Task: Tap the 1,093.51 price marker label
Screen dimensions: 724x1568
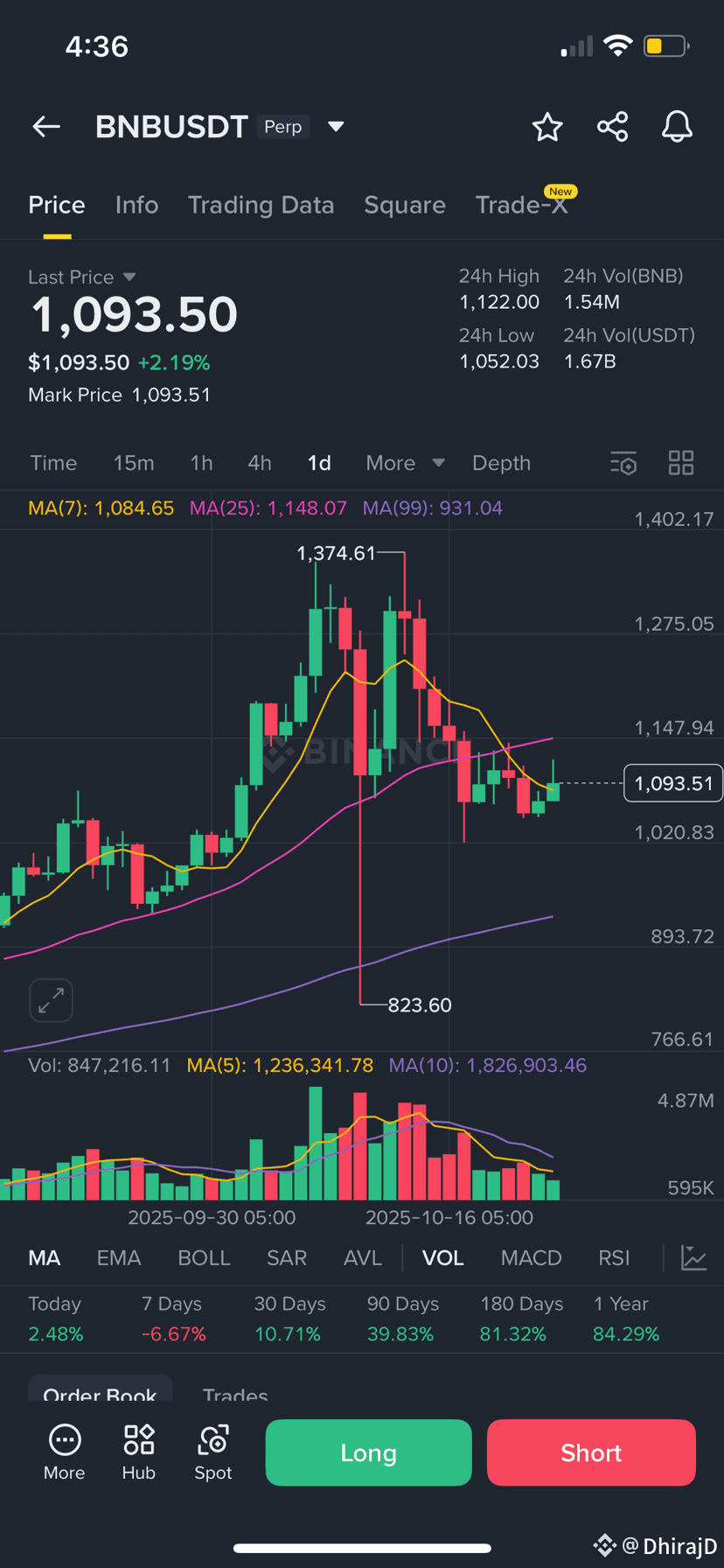Action: tap(672, 783)
